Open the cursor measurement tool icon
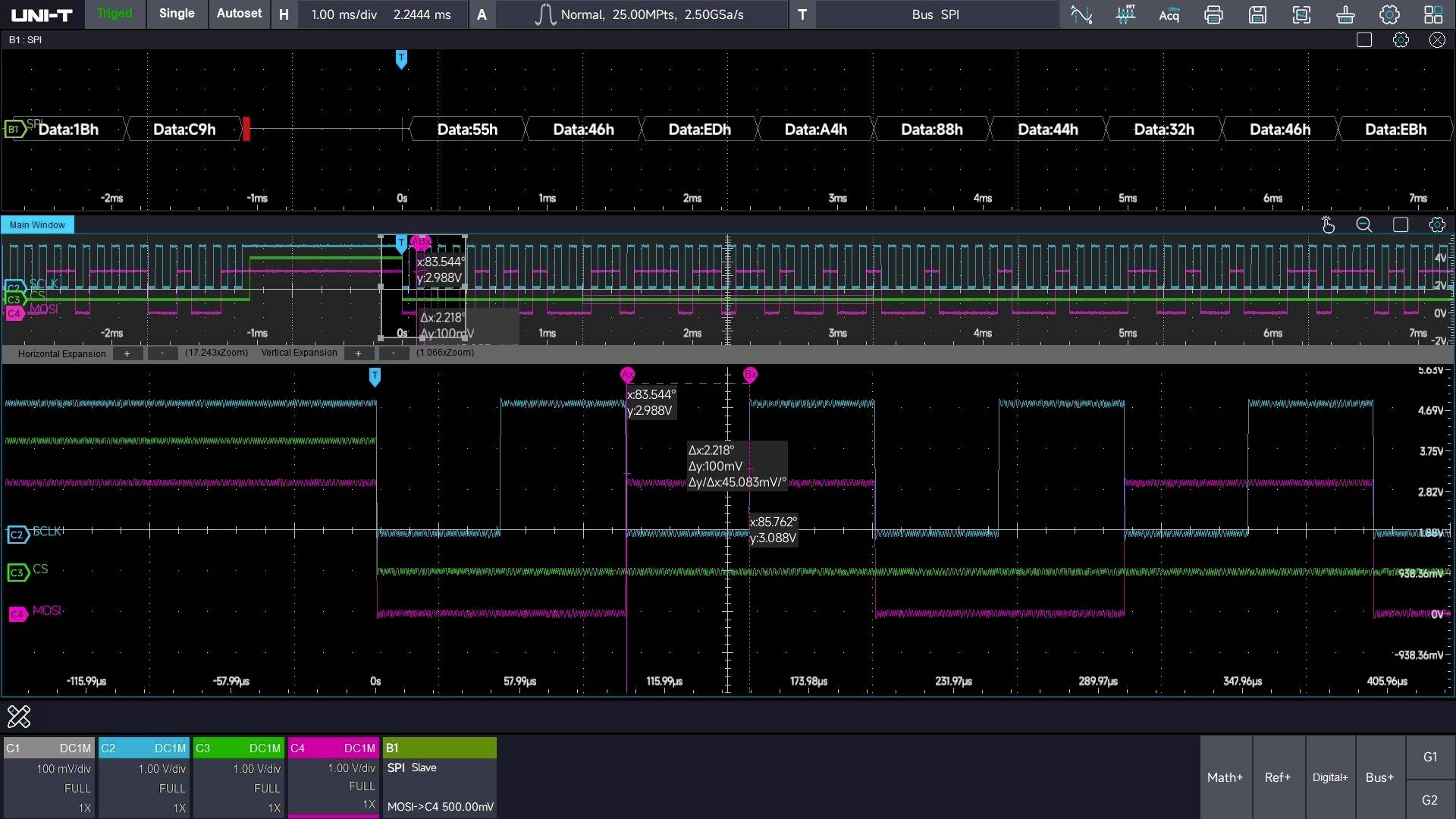This screenshot has height=819, width=1456. (x=1081, y=14)
